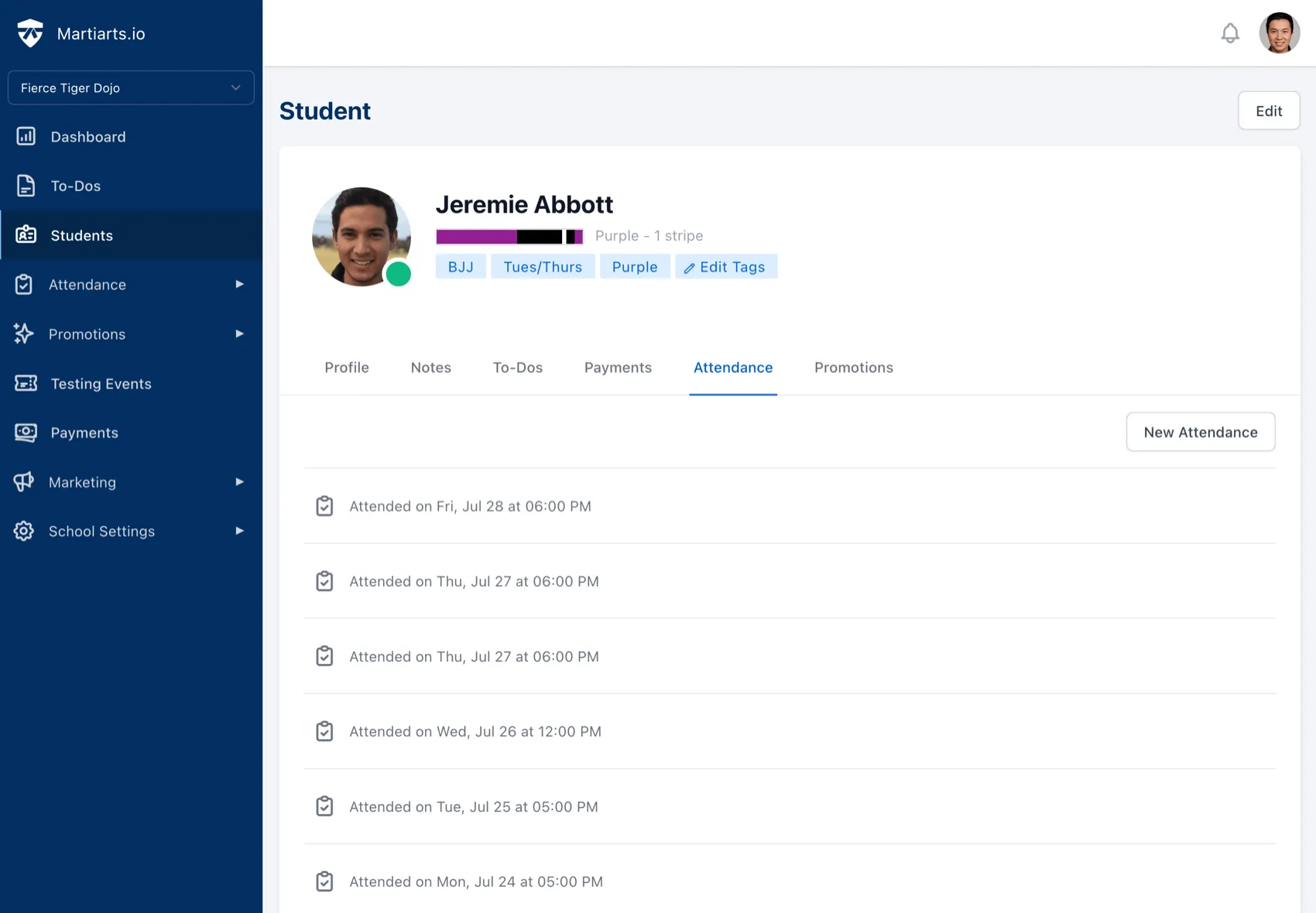Image resolution: width=1316 pixels, height=913 pixels.
Task: Open the Students section icon
Action: coord(26,235)
